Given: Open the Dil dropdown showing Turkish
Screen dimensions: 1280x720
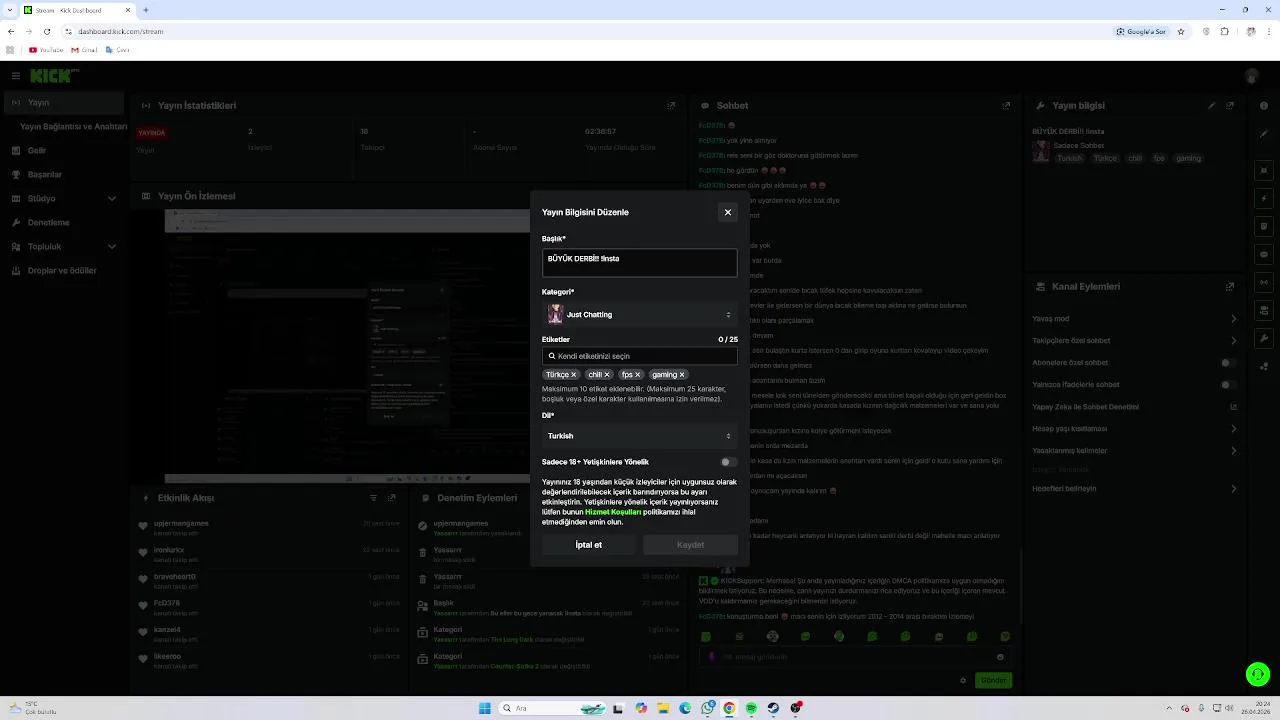Looking at the screenshot, I should click(640, 436).
